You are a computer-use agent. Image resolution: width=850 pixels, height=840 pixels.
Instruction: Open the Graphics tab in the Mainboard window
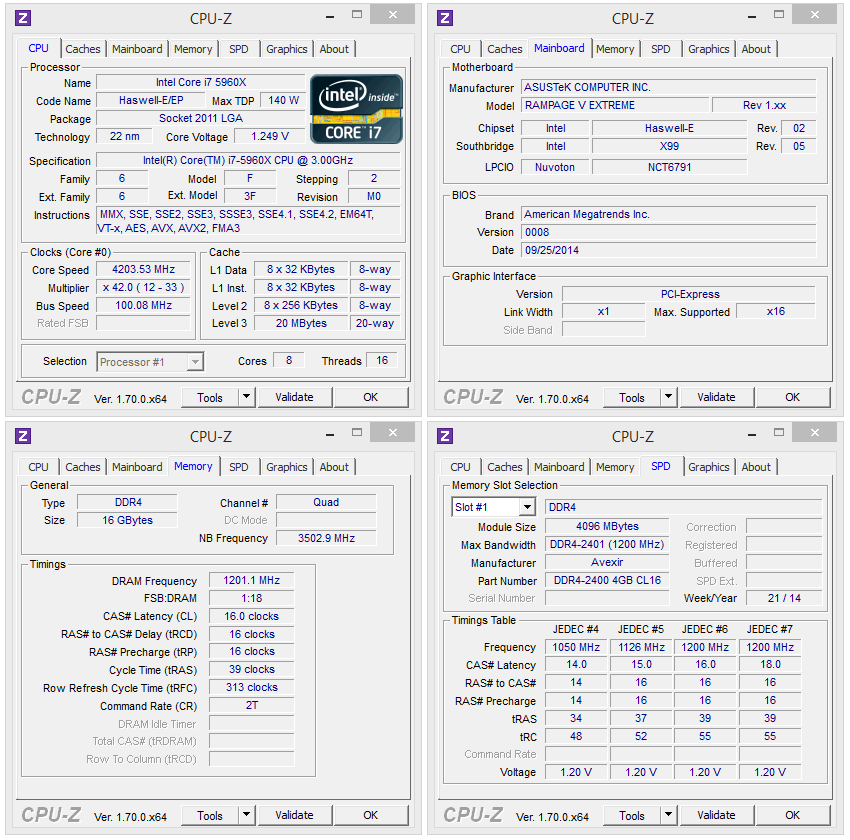click(x=709, y=49)
